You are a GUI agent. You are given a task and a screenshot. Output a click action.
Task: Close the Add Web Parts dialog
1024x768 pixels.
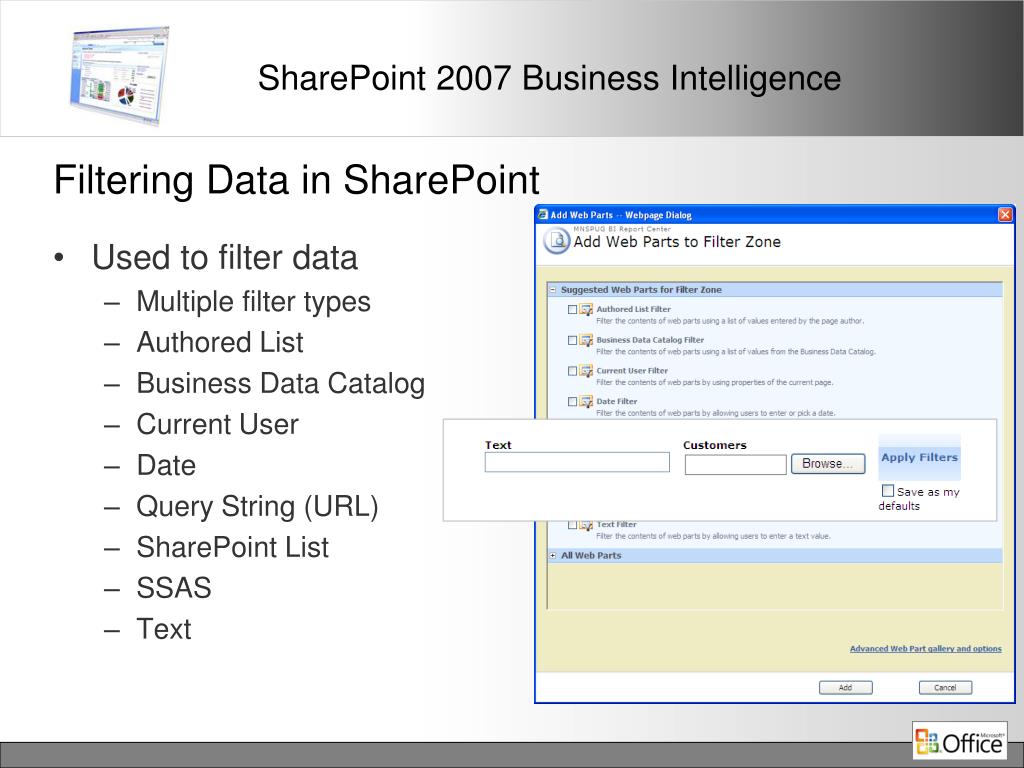1005,214
